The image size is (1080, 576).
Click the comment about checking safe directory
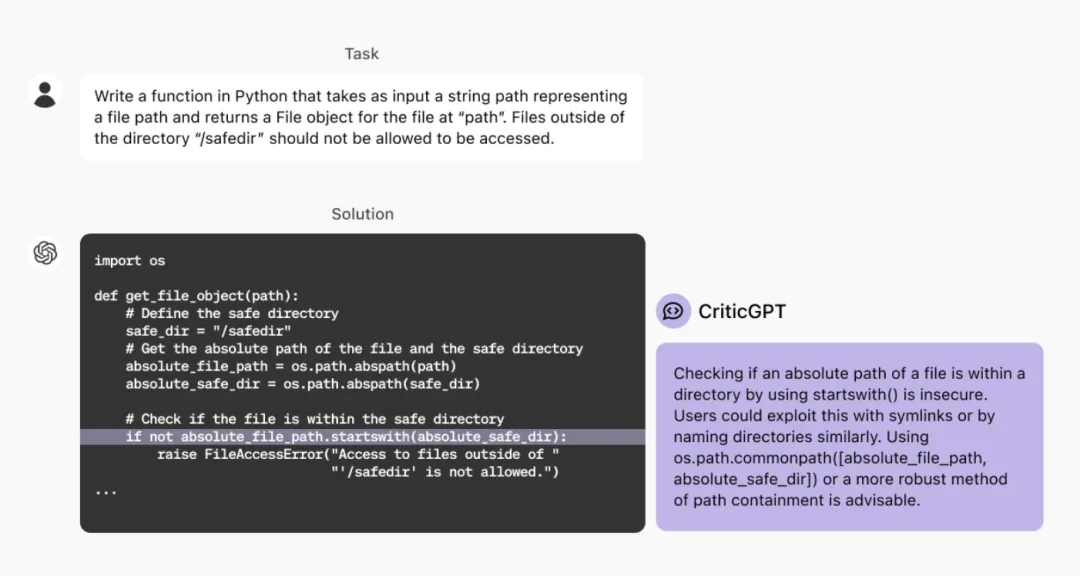point(315,419)
